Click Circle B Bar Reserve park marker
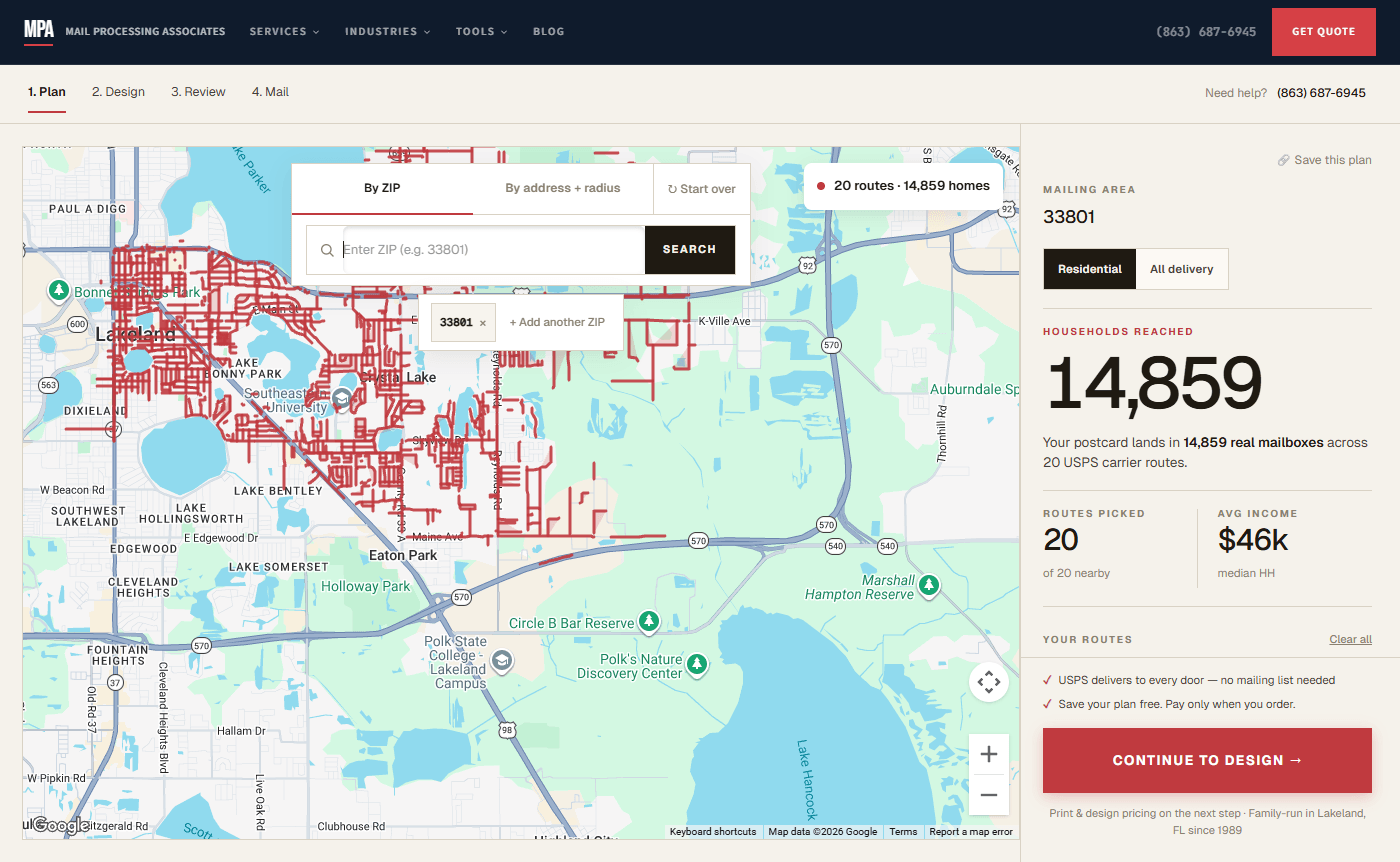Viewport: 1400px width, 862px height. pos(650,622)
